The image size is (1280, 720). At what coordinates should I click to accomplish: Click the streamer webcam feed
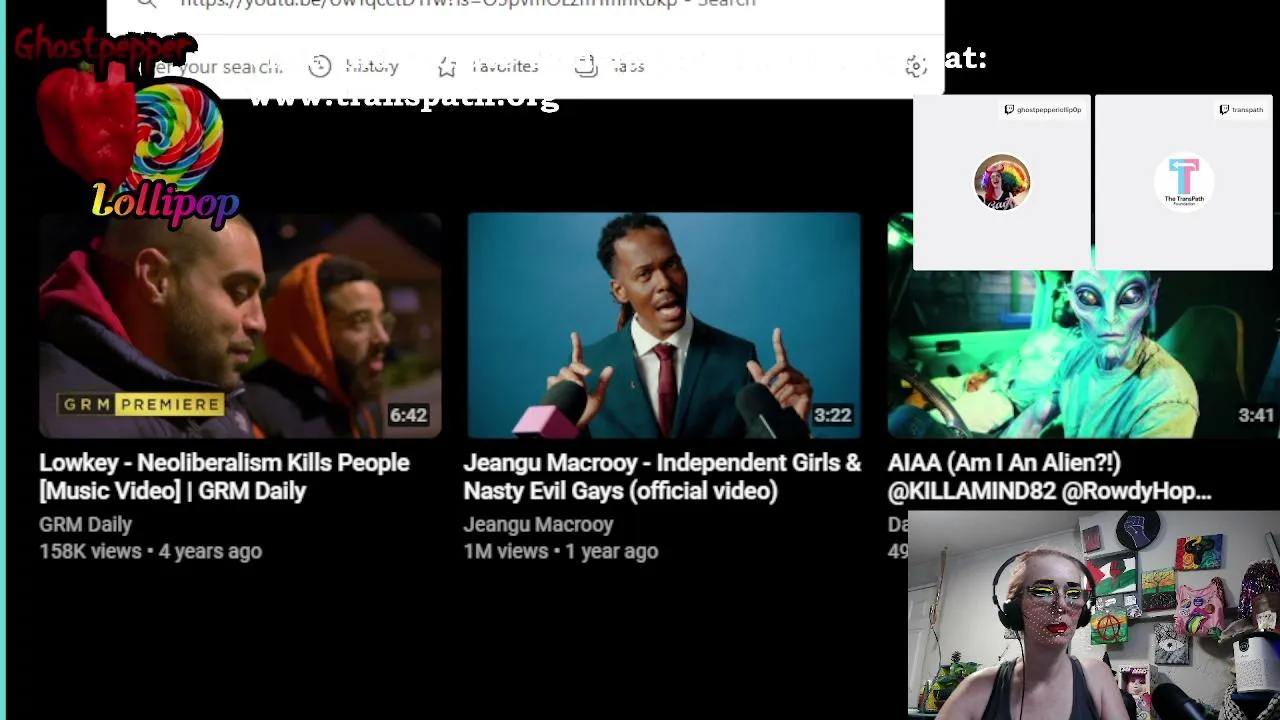point(1094,615)
